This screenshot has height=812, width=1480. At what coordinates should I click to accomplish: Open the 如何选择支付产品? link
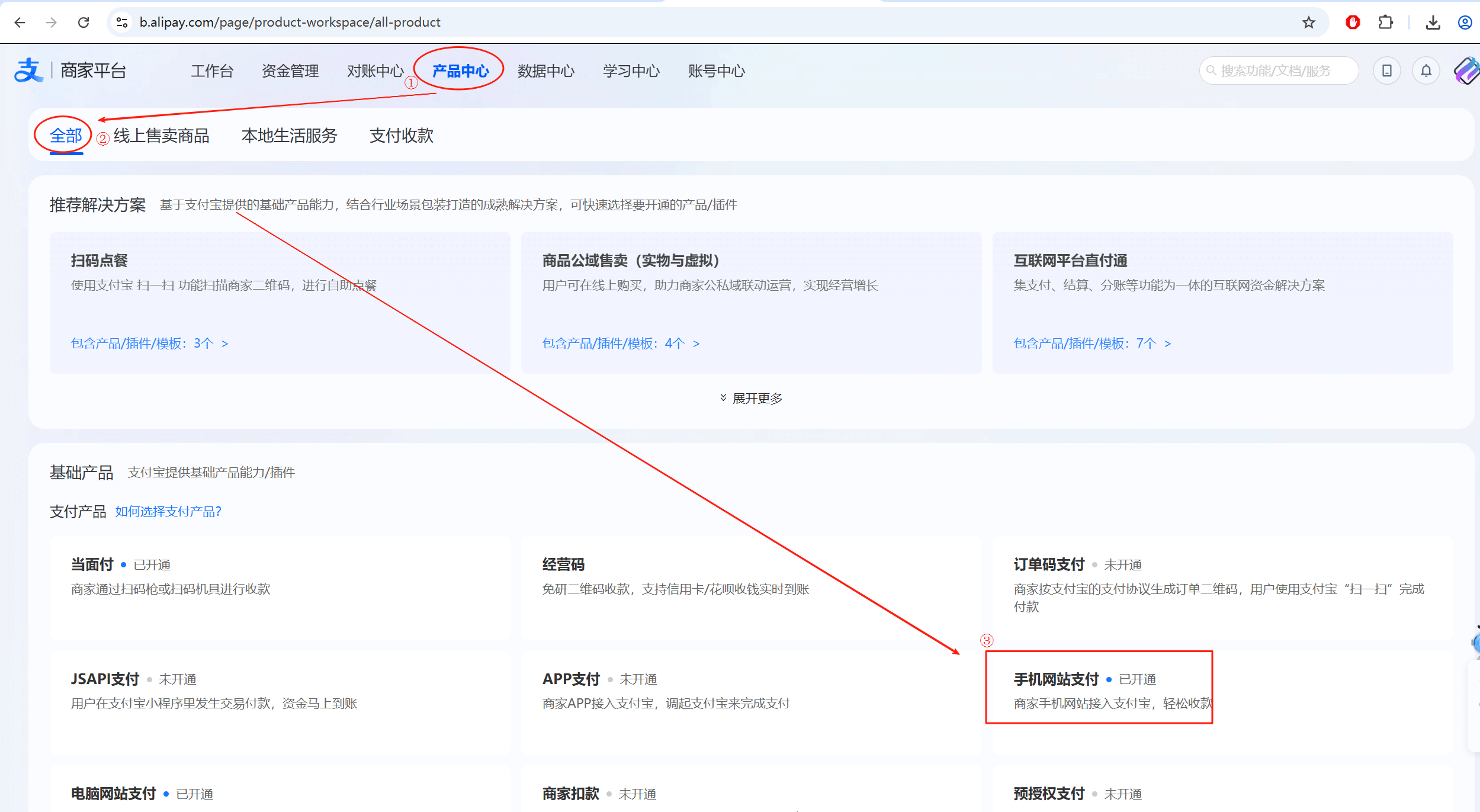point(167,511)
